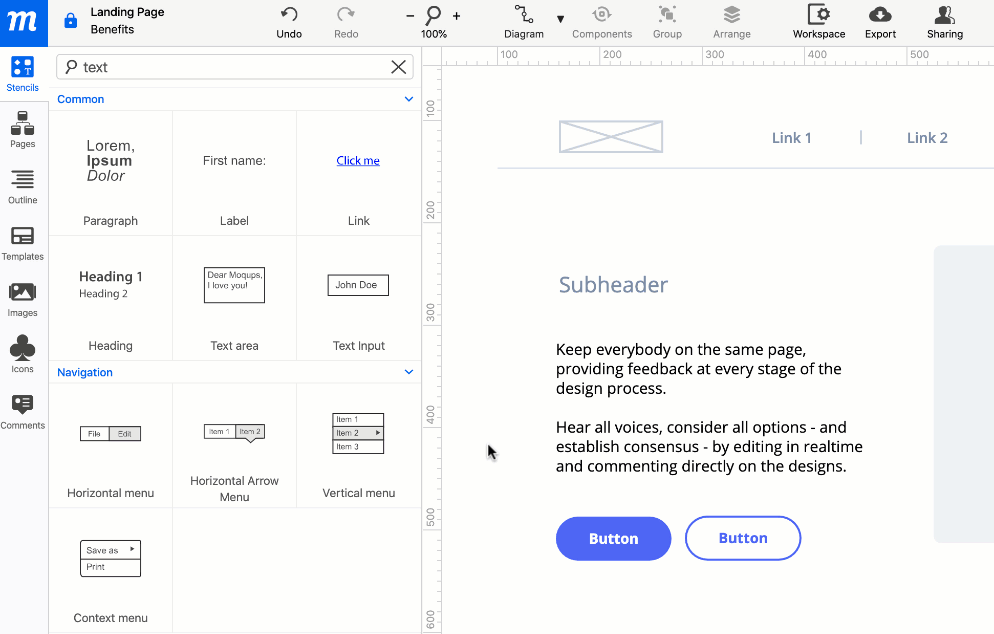Collapse the Common stencils section
This screenshot has height=634, width=994.
click(x=408, y=99)
